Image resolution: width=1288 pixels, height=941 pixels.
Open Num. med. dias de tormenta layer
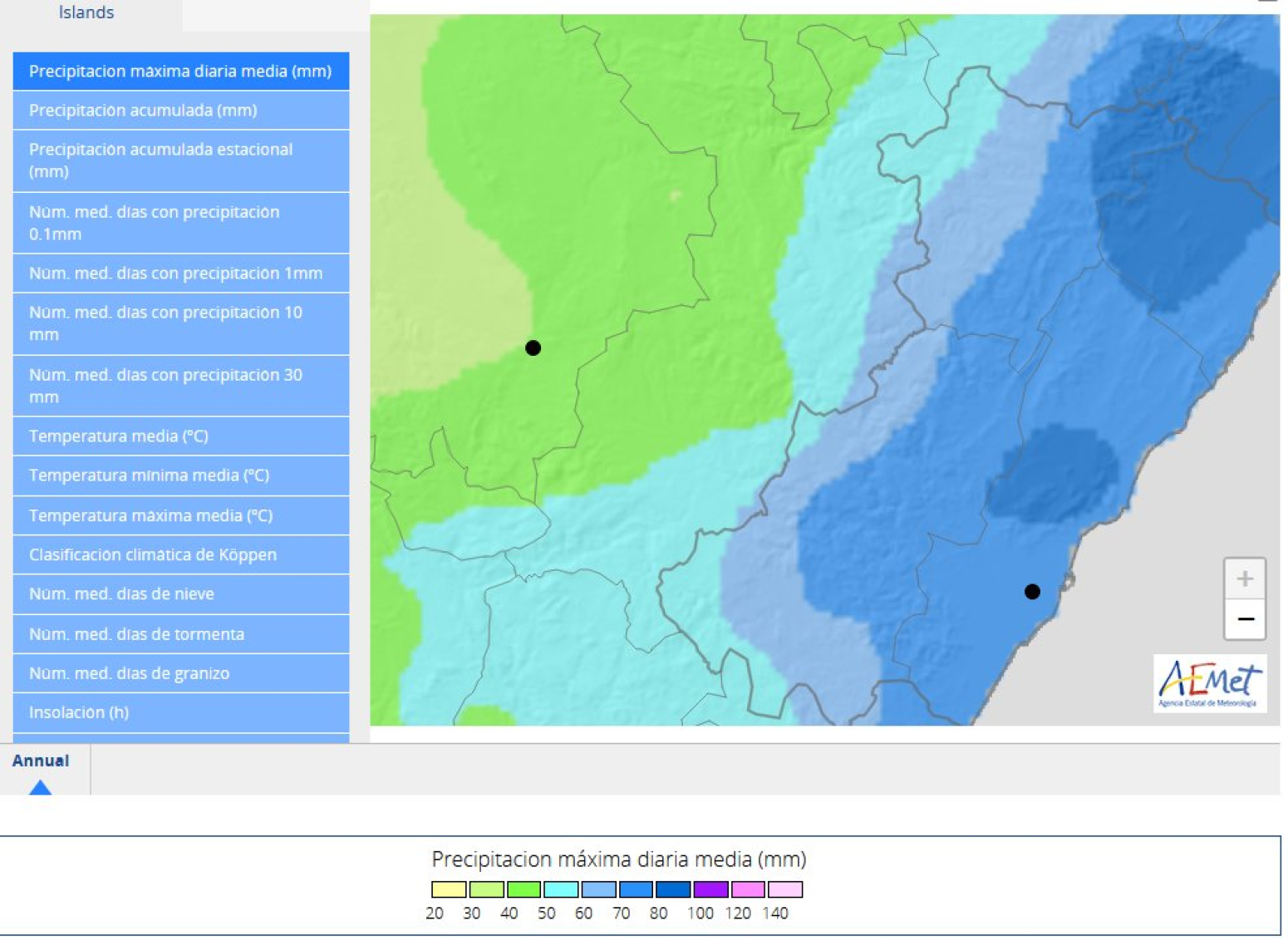(x=181, y=634)
